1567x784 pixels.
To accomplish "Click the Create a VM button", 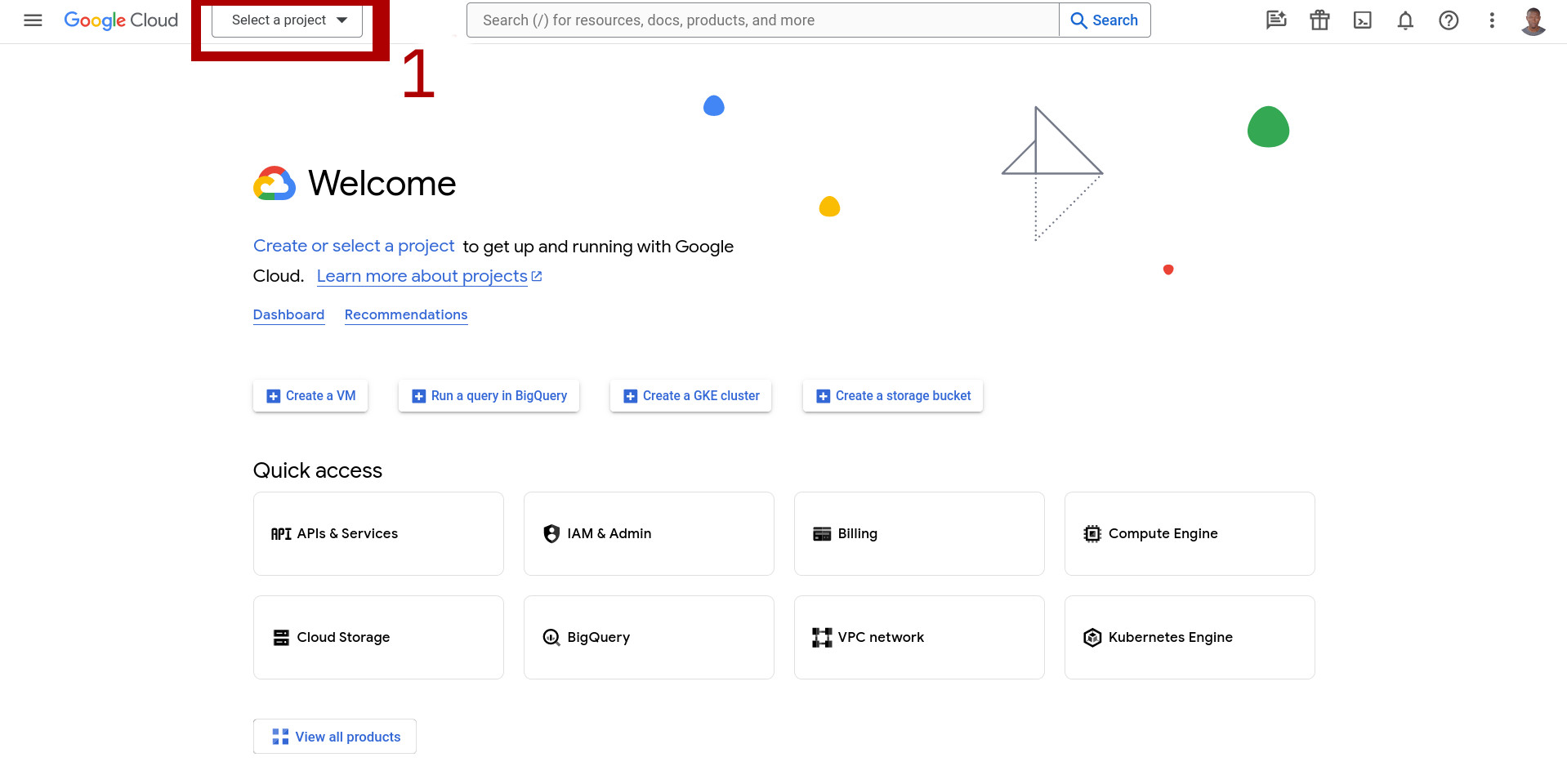I will [310, 396].
